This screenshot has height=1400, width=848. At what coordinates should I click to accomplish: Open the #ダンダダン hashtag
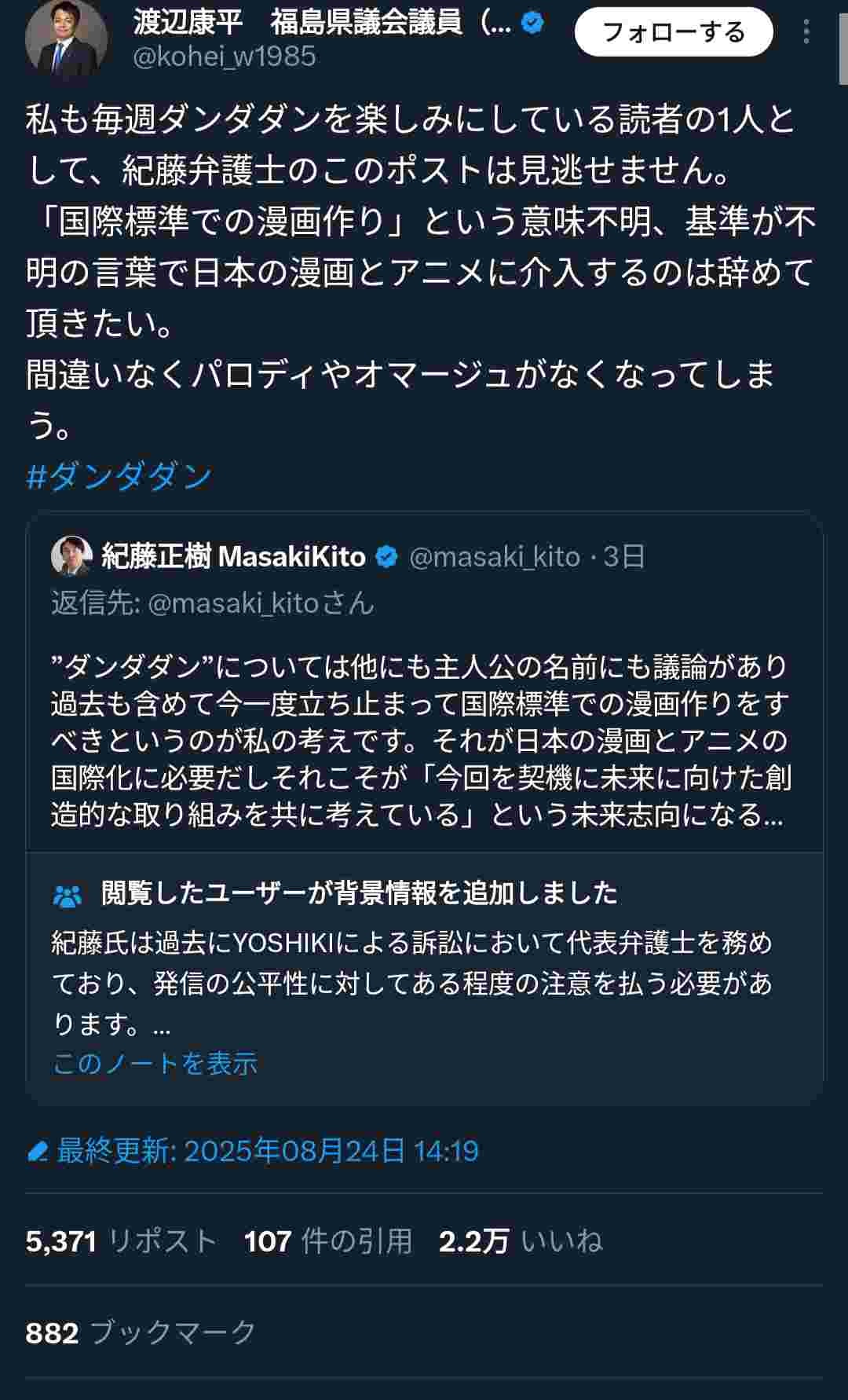(119, 476)
